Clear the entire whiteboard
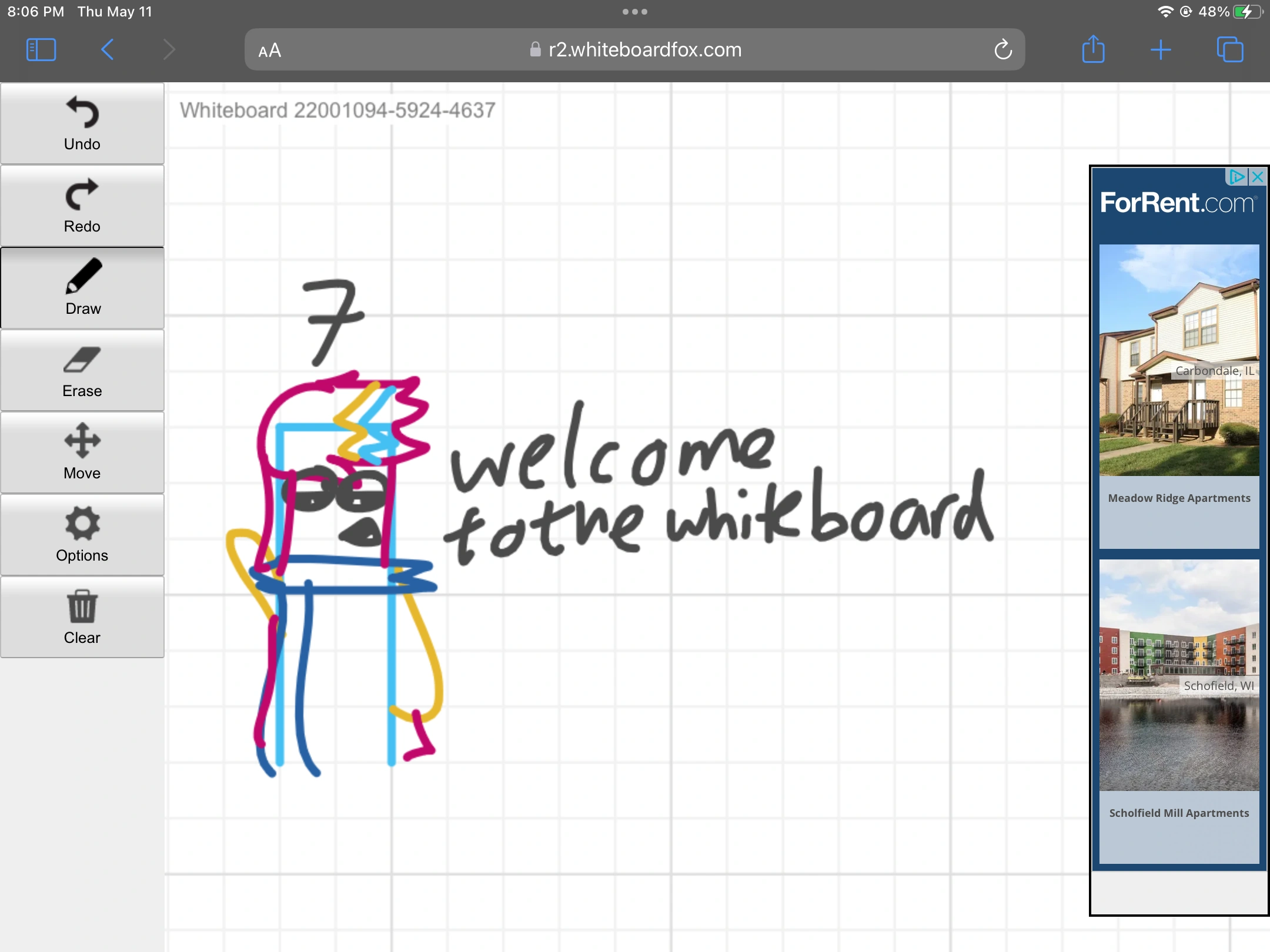The height and width of the screenshot is (952, 1270). pyautogui.click(x=82, y=617)
